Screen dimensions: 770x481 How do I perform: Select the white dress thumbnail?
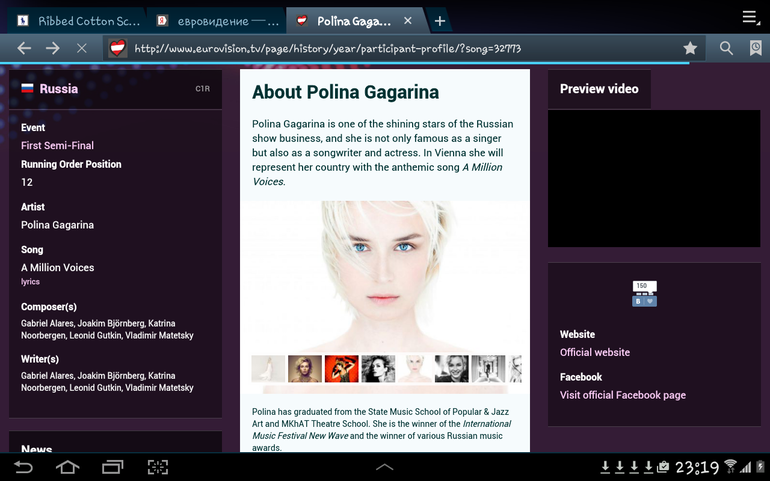268,369
